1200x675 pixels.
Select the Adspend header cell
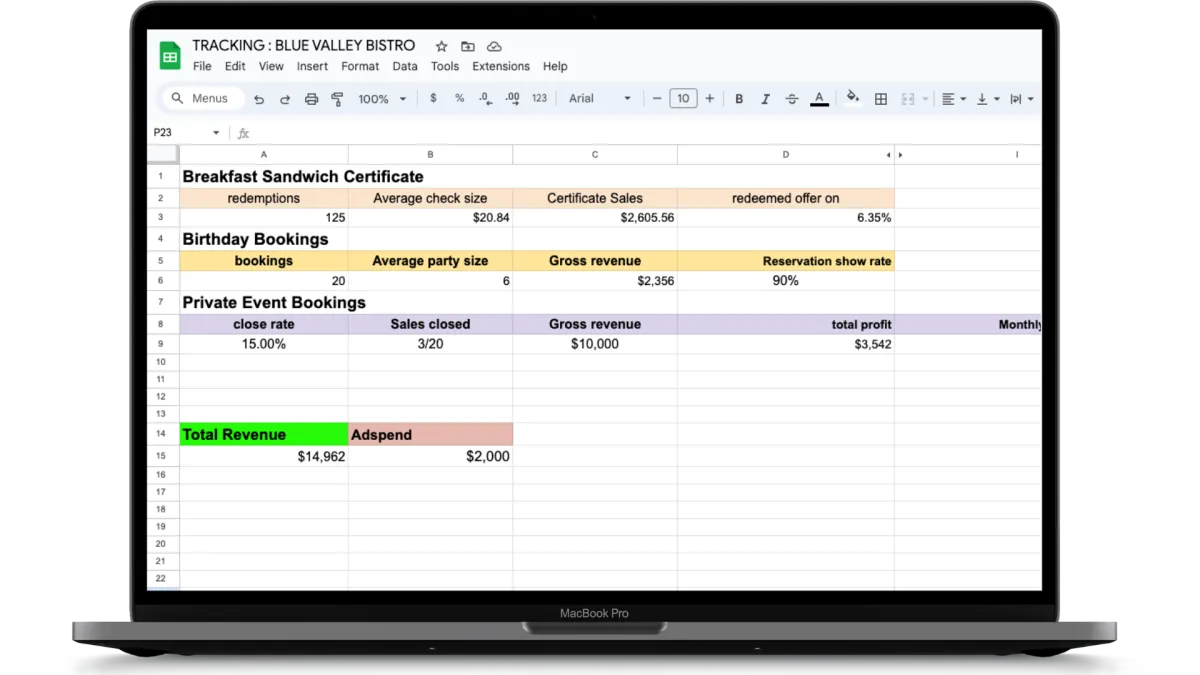pyautogui.click(x=430, y=434)
